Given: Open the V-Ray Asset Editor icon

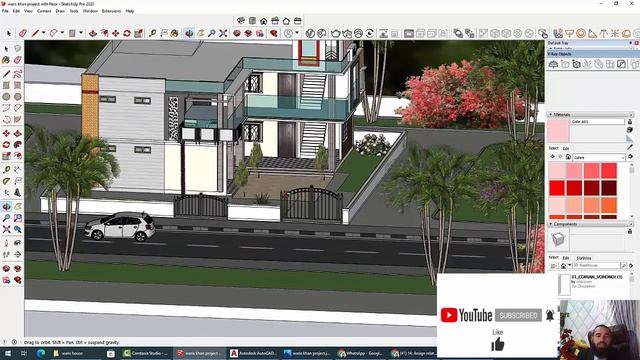Looking at the screenshot, I should pyautogui.click(x=310, y=33).
